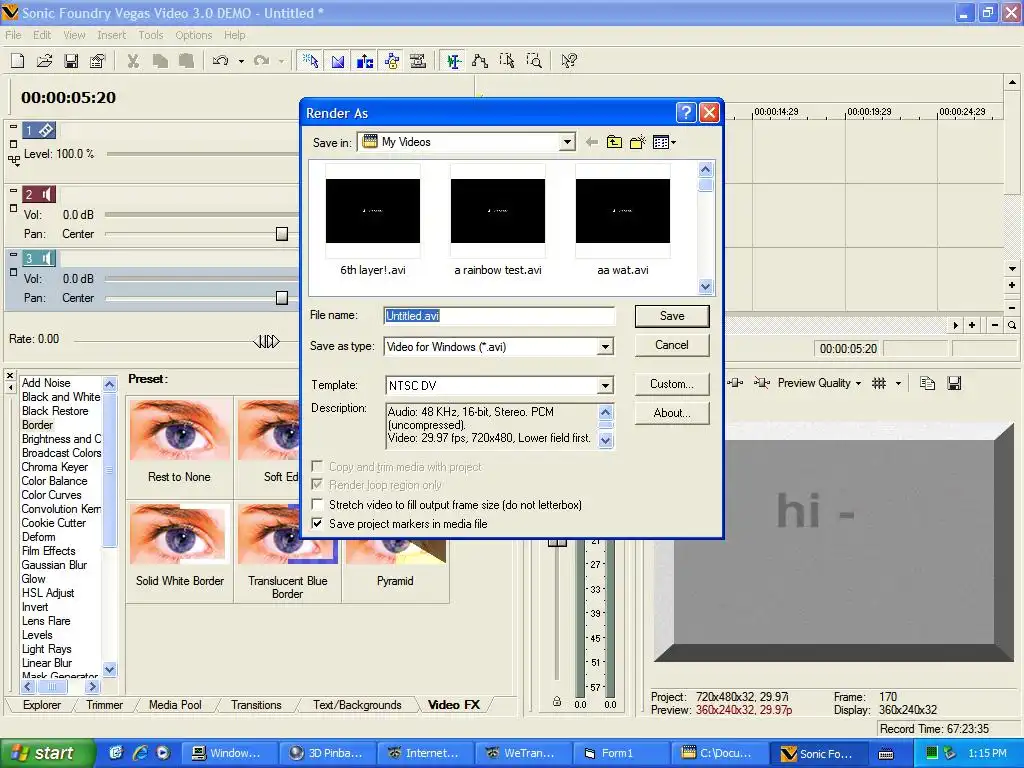1024x768 pixels.
Task: Open the Save as type dropdown
Action: point(605,347)
